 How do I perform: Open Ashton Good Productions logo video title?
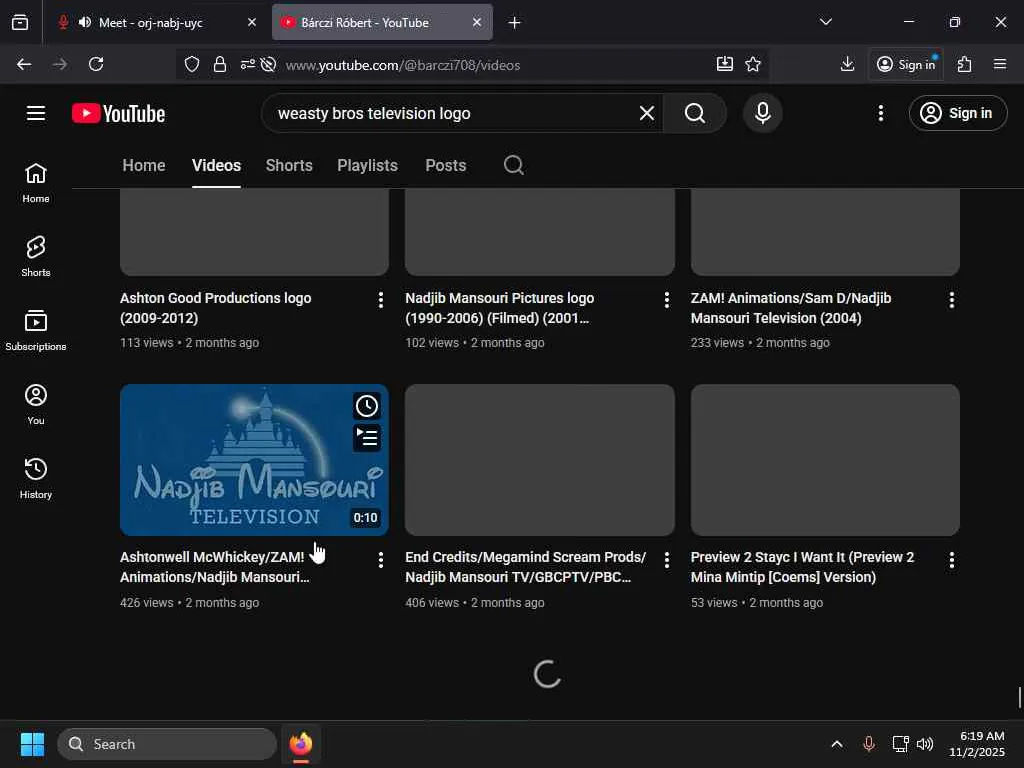pyautogui.click(x=216, y=308)
